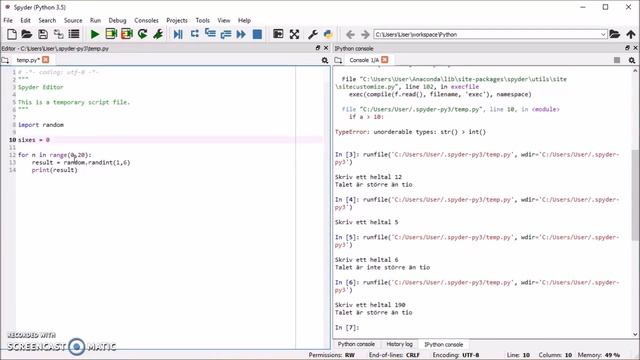Go back to previous working directory
Viewport: 640px width, 360px height.
tap(350, 34)
